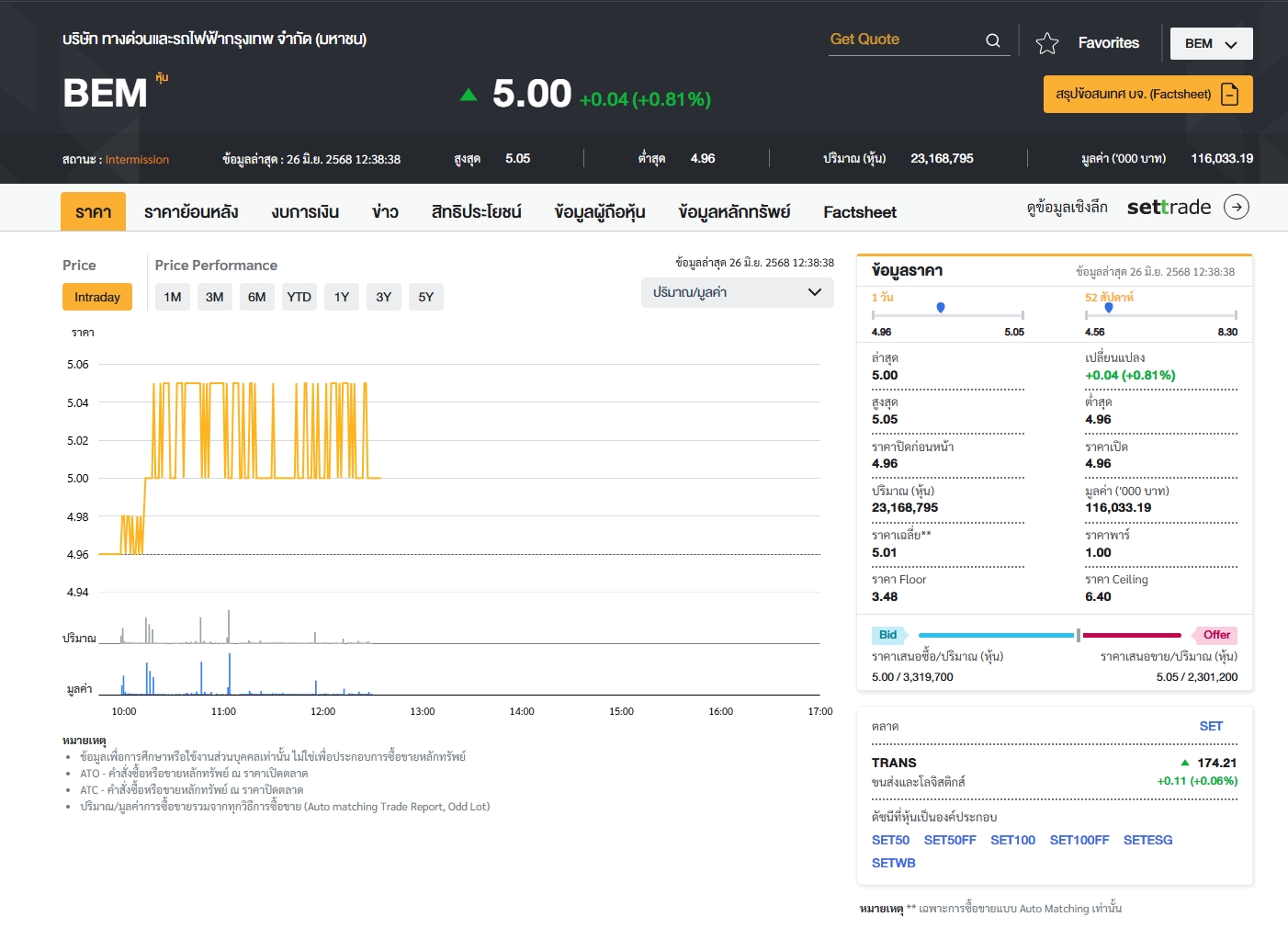Click the search magnifier icon in Get Quote

(993, 40)
